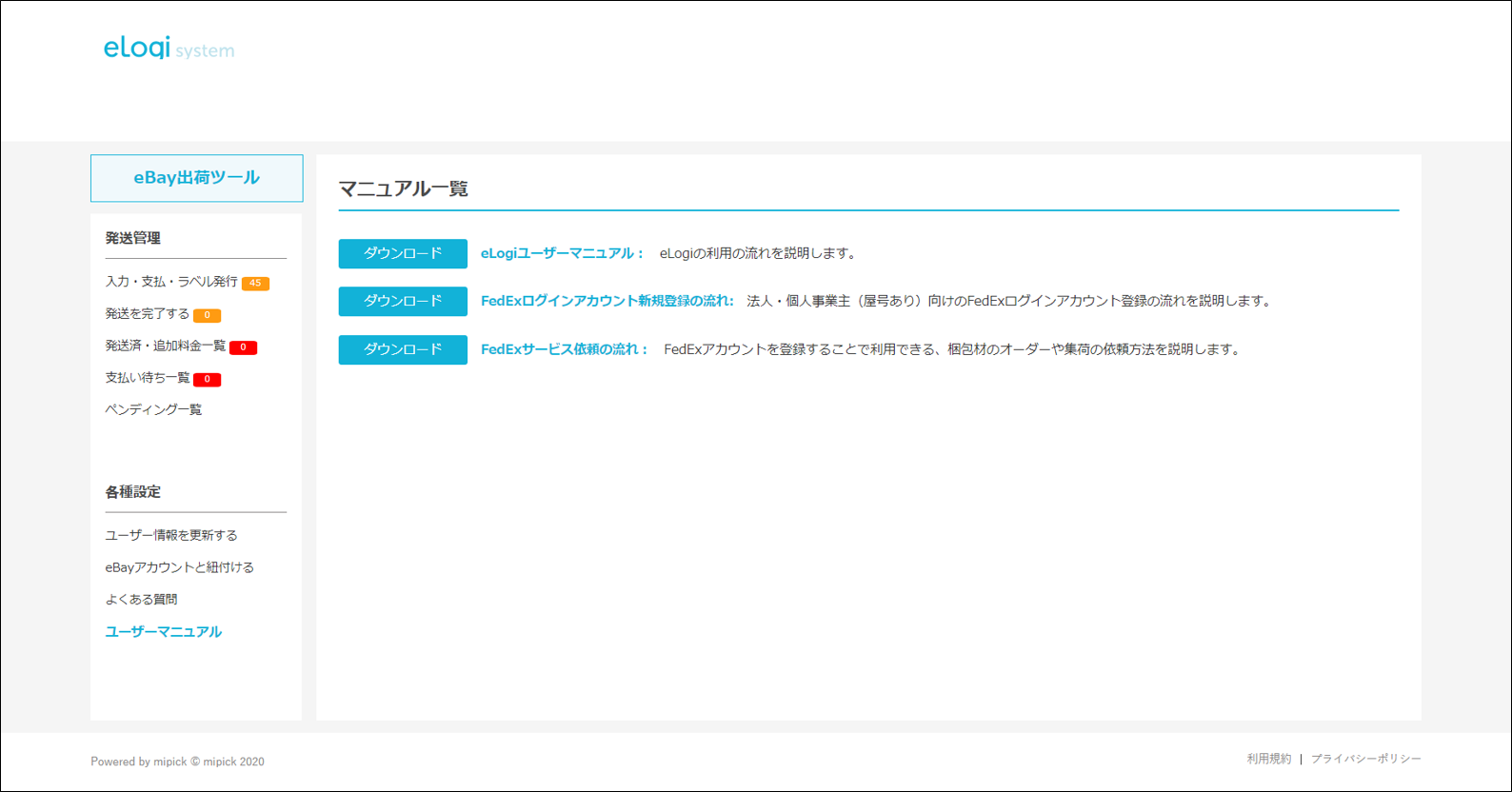
Task: Select ユーザー情報を更新する
Action: 171,535
